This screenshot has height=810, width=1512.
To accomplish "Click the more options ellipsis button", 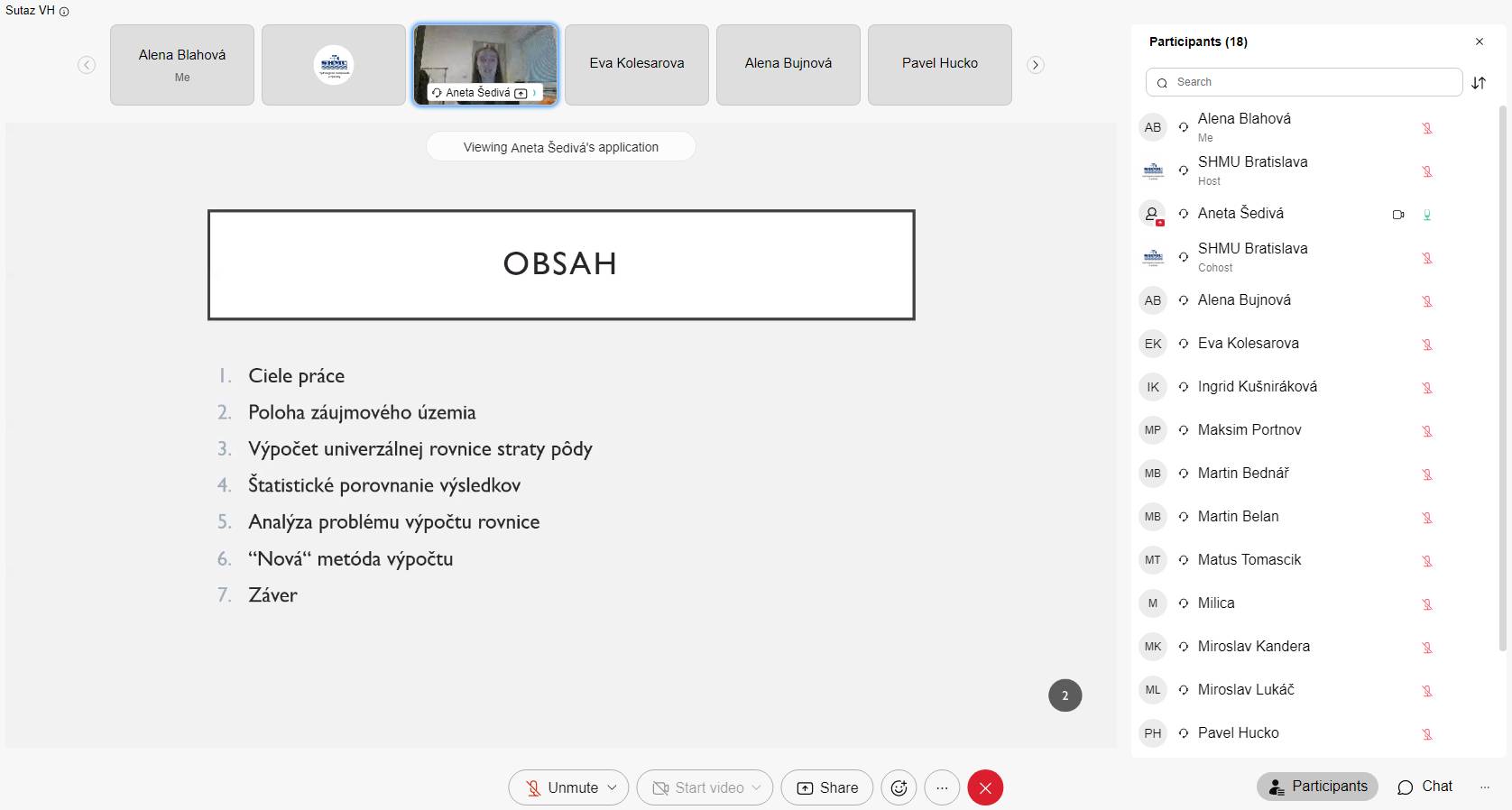I will 942,787.
